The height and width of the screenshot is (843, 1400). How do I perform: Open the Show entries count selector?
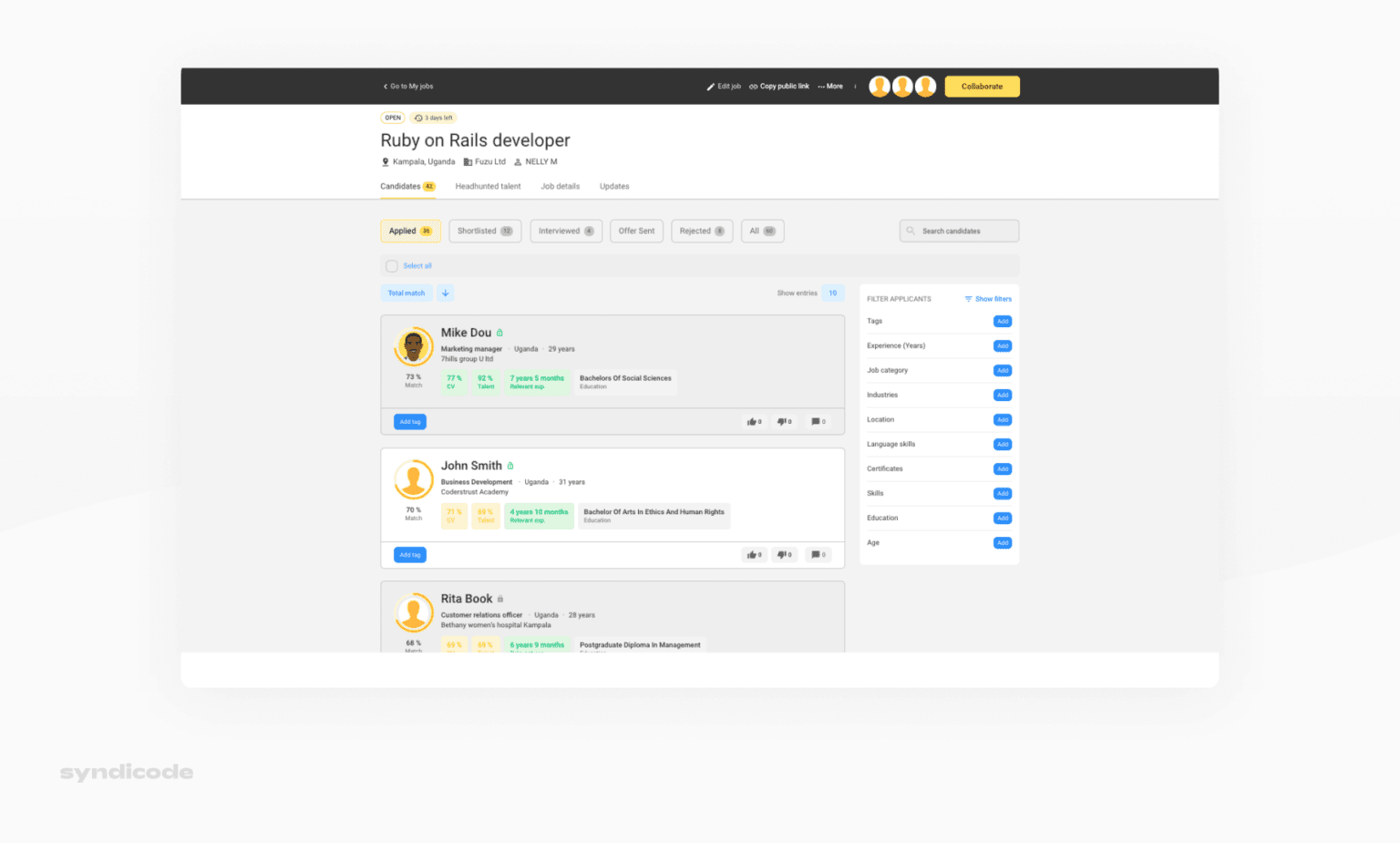click(x=831, y=293)
